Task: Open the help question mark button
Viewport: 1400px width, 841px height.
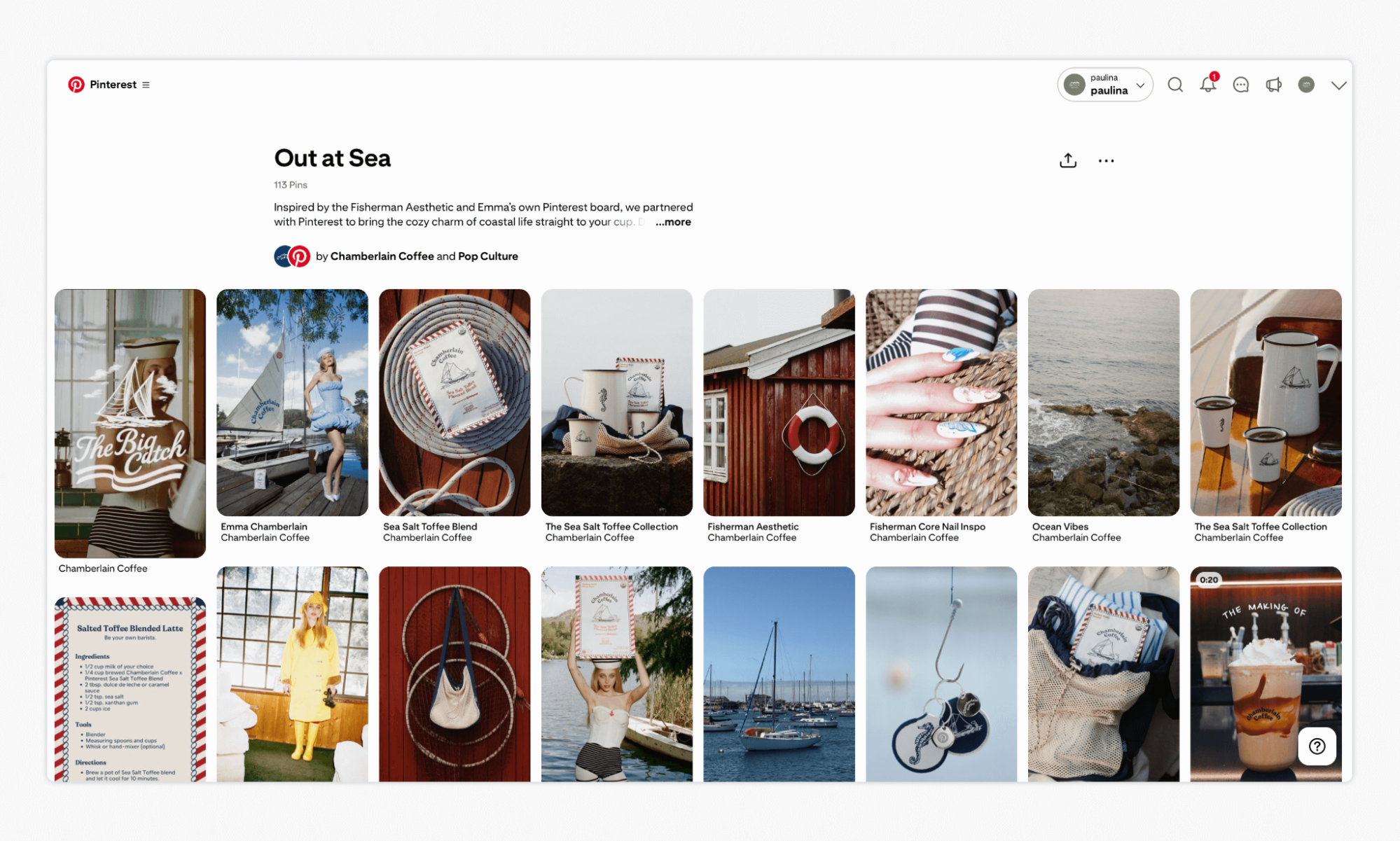Action: pos(1317,746)
